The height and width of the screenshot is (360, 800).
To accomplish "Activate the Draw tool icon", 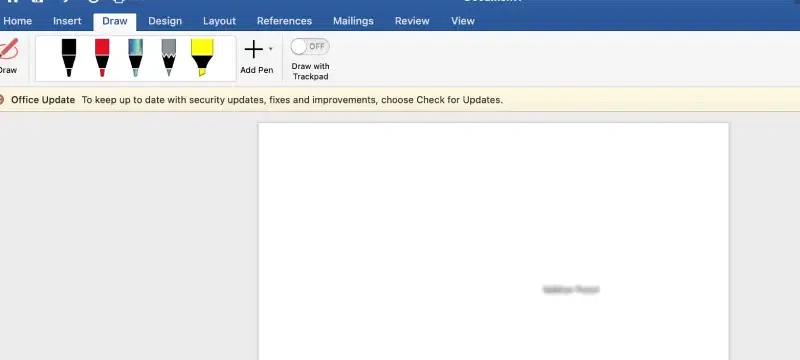I will [8, 50].
